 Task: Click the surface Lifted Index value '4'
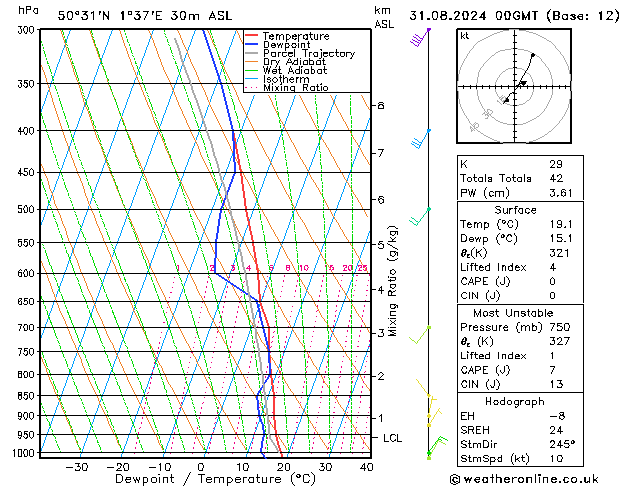(553, 267)
